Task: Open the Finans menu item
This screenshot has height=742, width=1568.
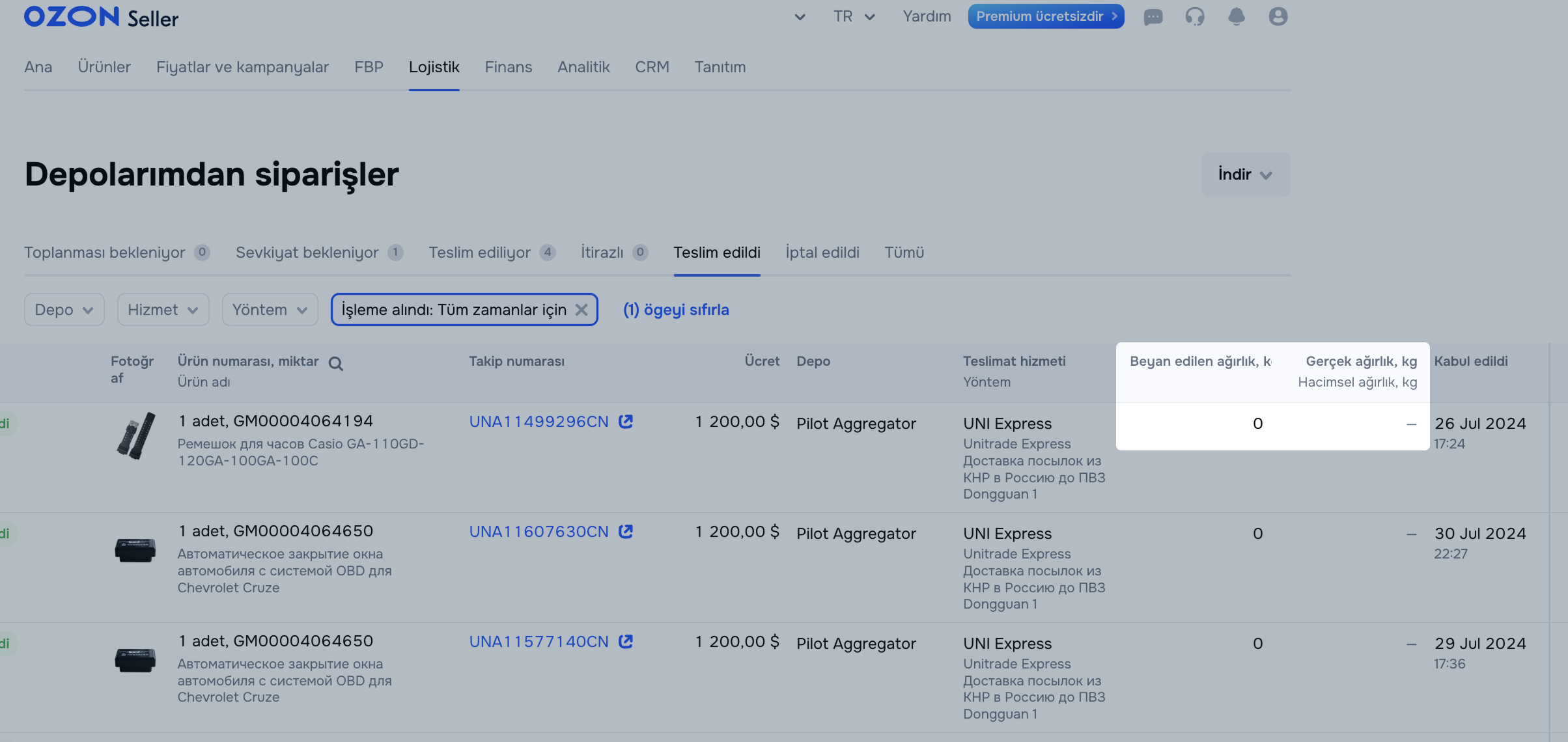Action: [x=508, y=67]
